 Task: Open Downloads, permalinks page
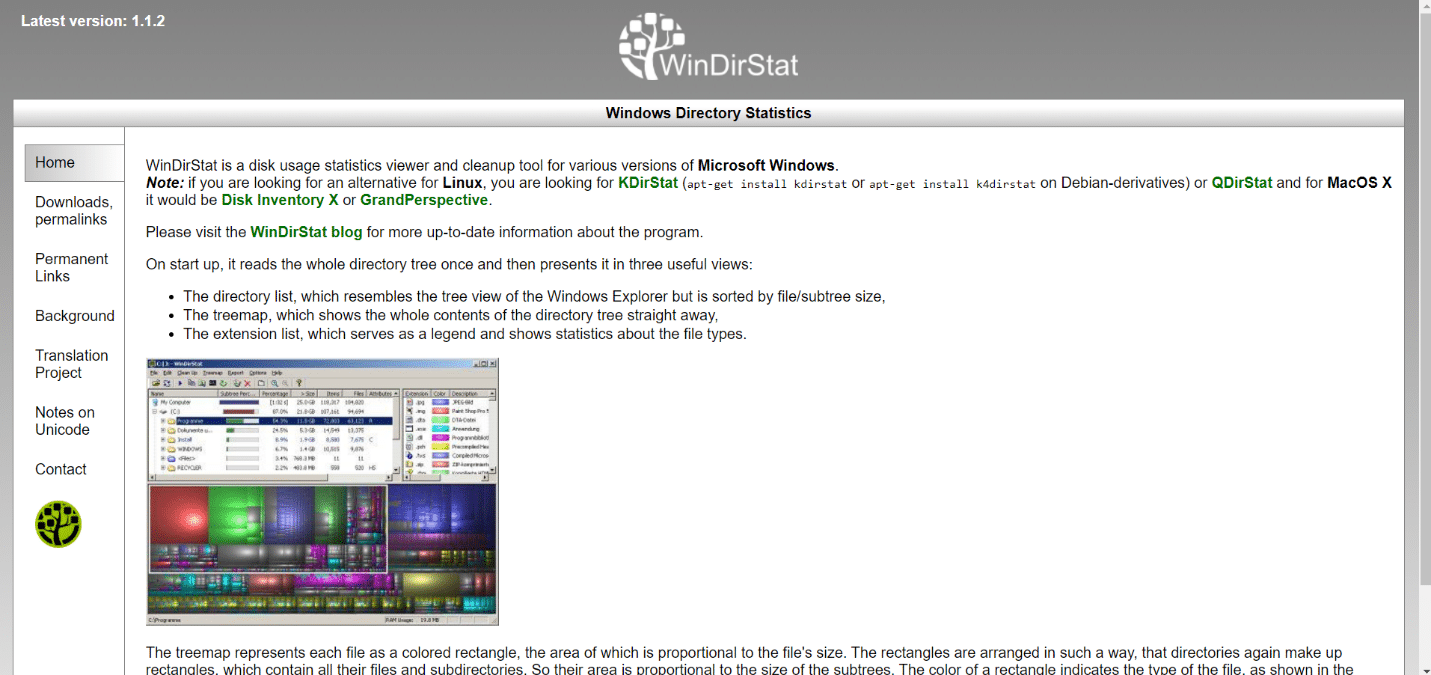tap(74, 211)
